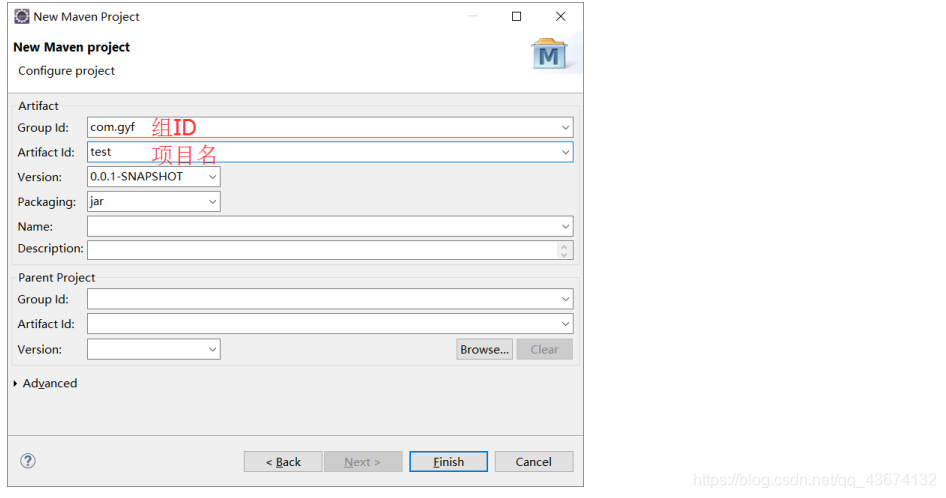
Task: Open the Artifact Id dropdown arrow next to test
Action: [x=565, y=152]
